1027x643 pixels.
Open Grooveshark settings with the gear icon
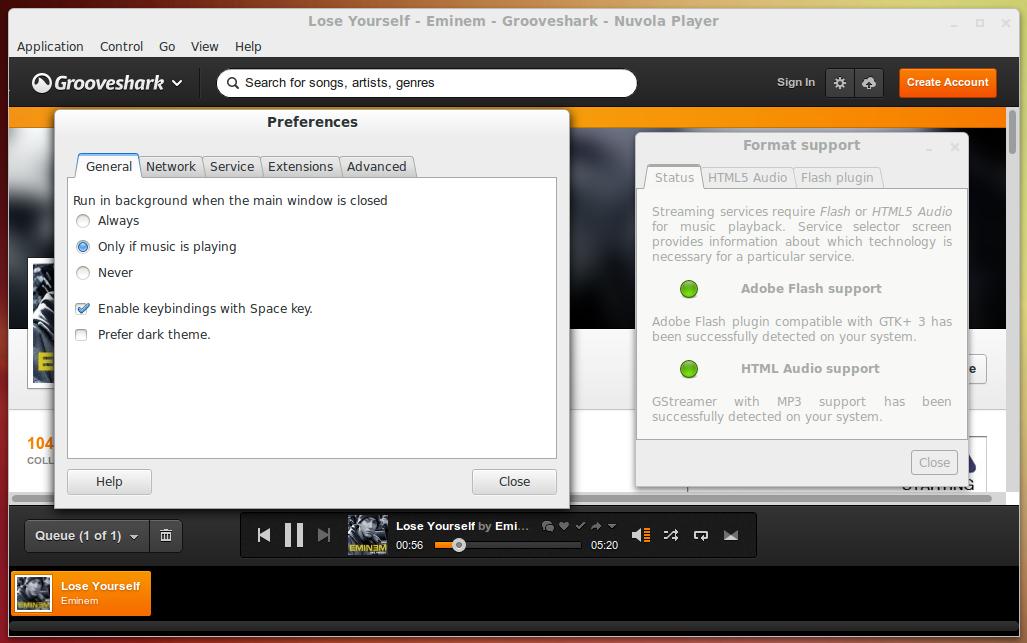(x=840, y=83)
